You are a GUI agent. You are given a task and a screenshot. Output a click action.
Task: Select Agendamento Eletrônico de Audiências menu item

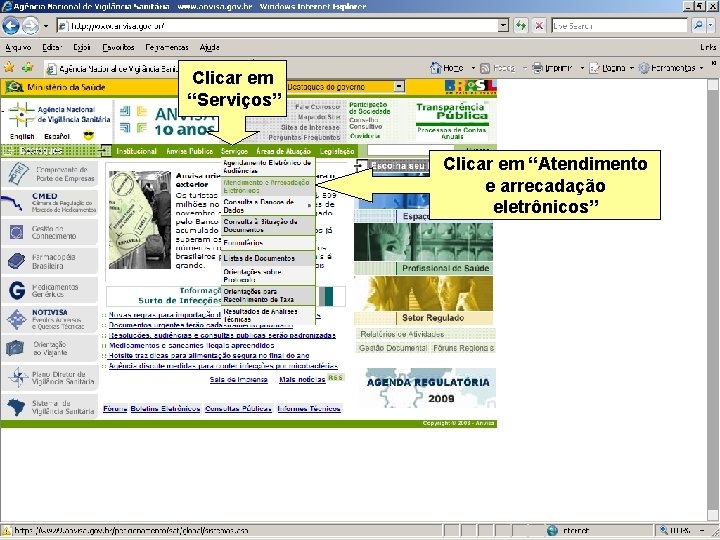[268, 167]
